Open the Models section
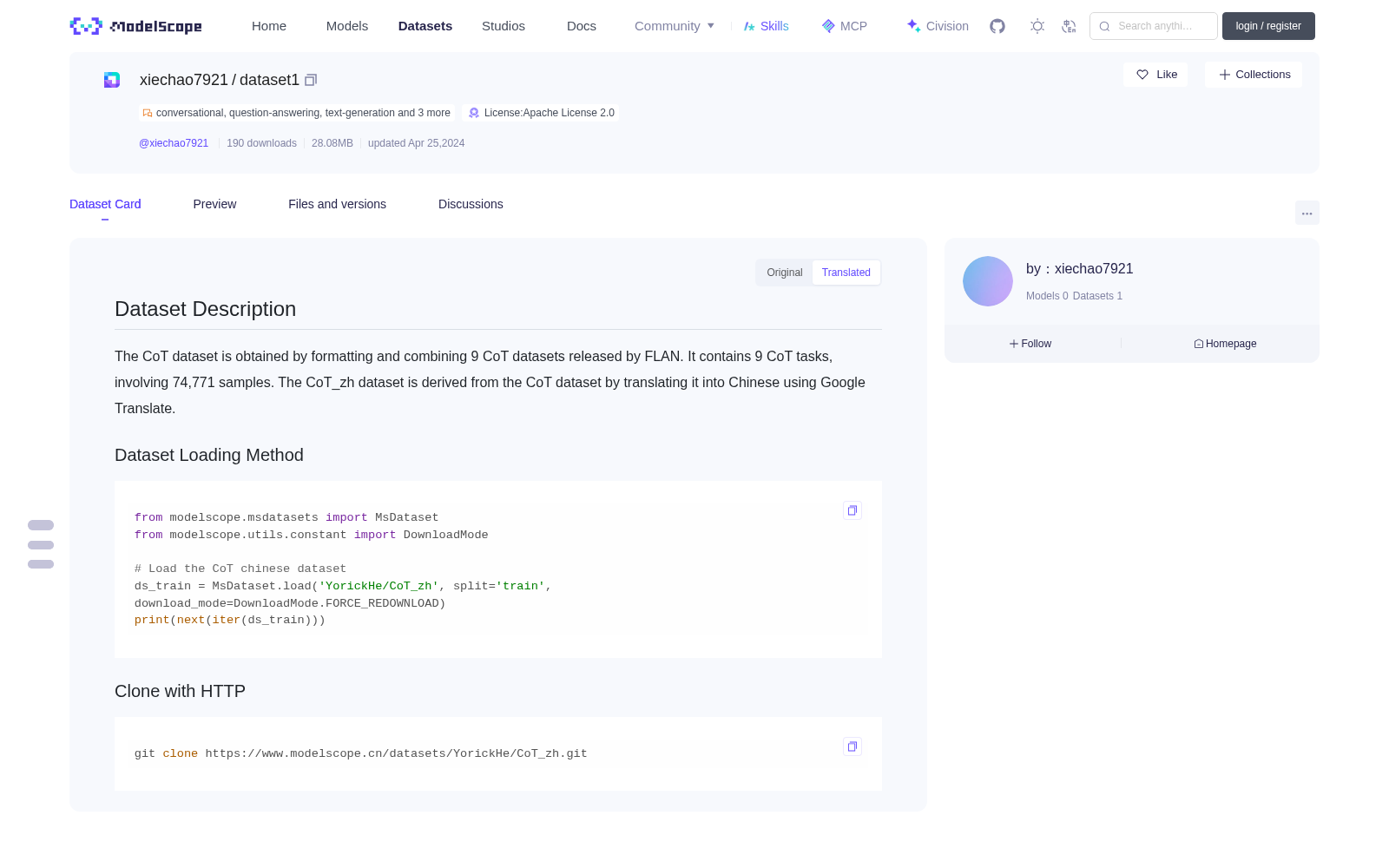Viewport: 1389px width, 868px height. pyautogui.click(x=347, y=26)
